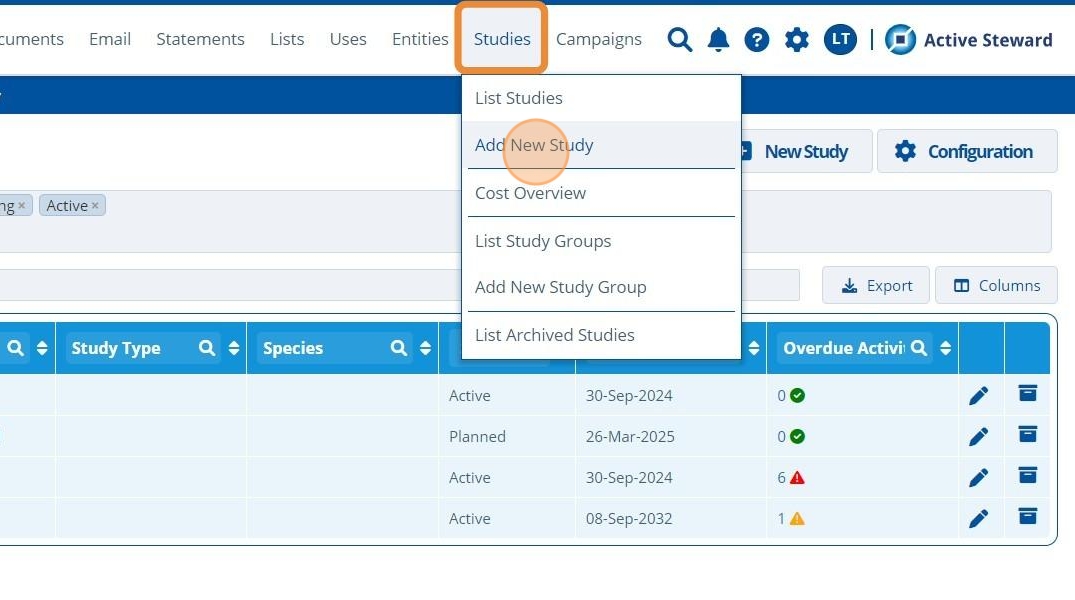Archive the study dated 26-Mar-2025
The width and height of the screenshot is (1075, 600).
pos(1027,435)
